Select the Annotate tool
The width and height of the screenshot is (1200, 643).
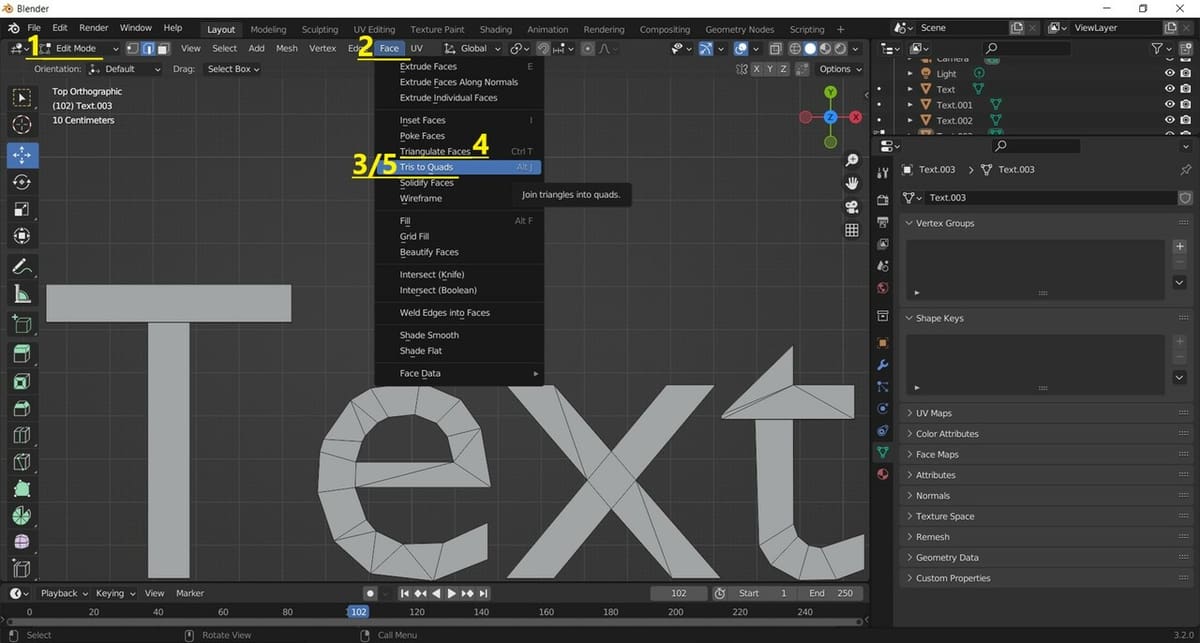point(22,268)
